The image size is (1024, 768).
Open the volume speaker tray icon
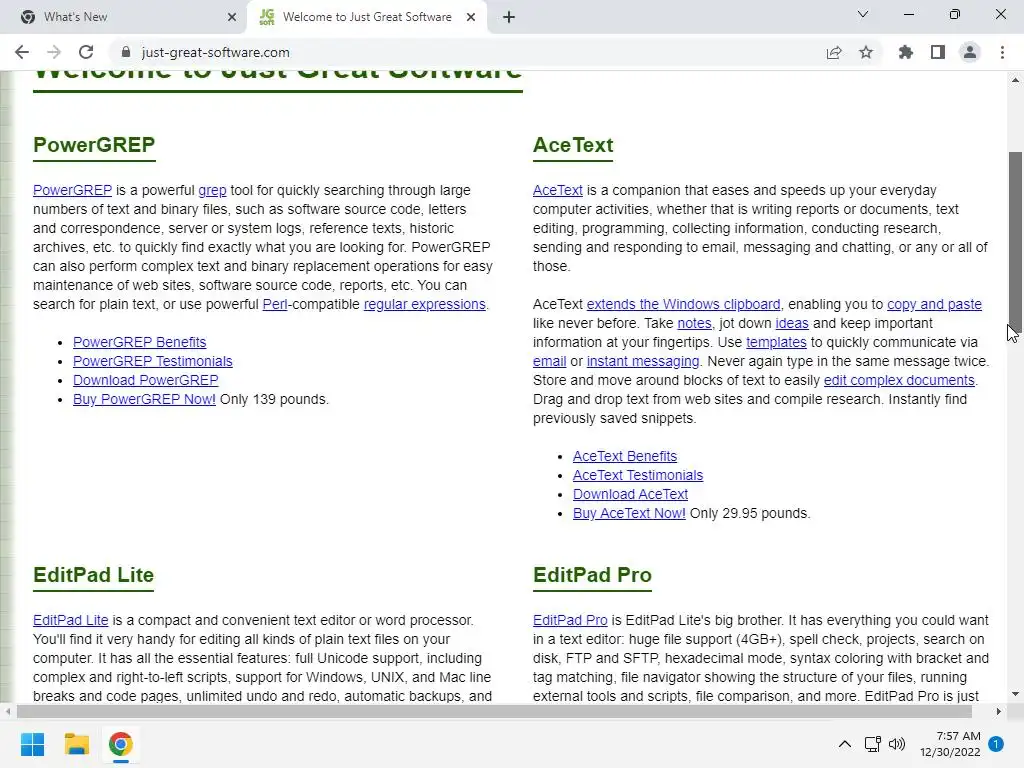[x=897, y=744]
